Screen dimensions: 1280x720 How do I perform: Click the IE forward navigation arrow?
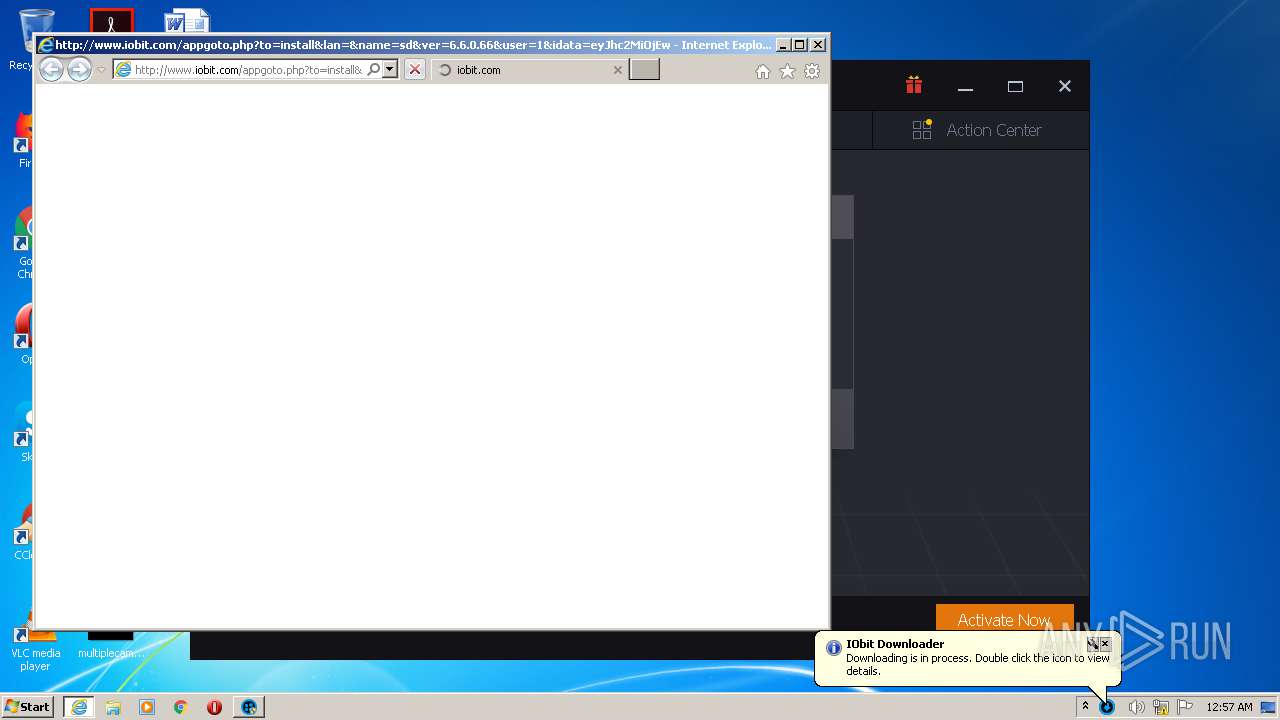tap(79, 69)
